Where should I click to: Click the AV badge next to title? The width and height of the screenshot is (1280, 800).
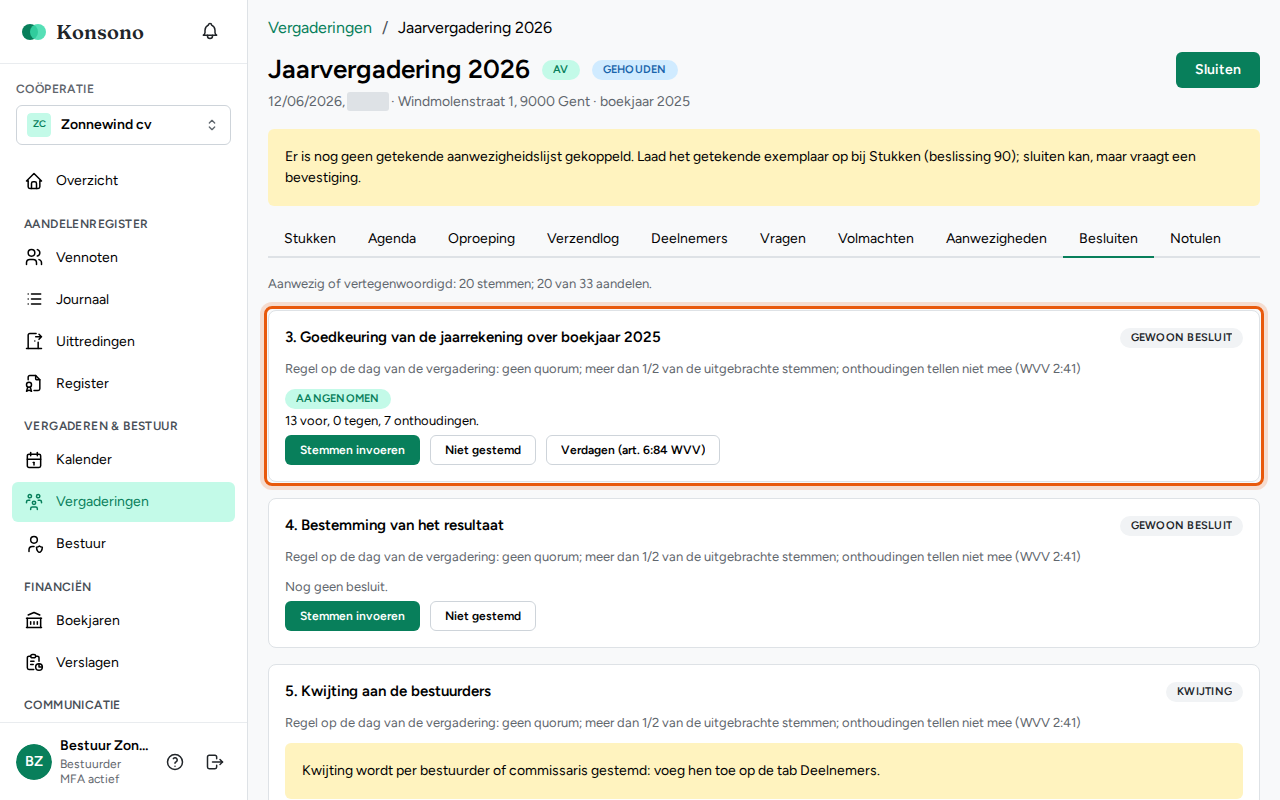click(x=560, y=70)
